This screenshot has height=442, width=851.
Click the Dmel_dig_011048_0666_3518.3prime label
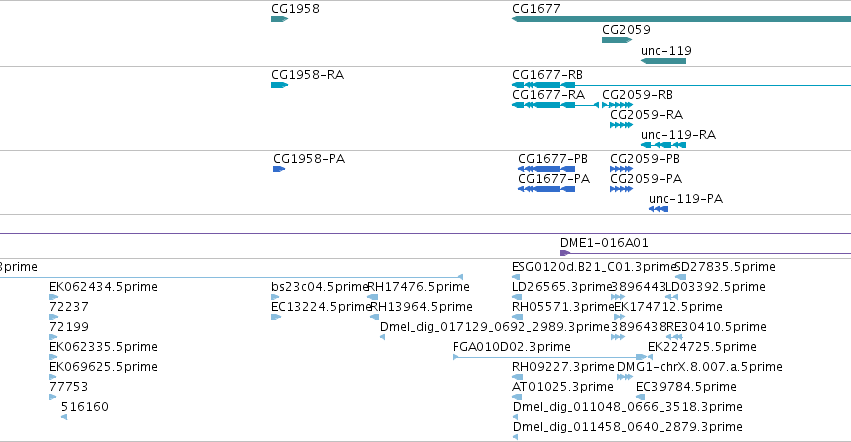click(x=627, y=407)
